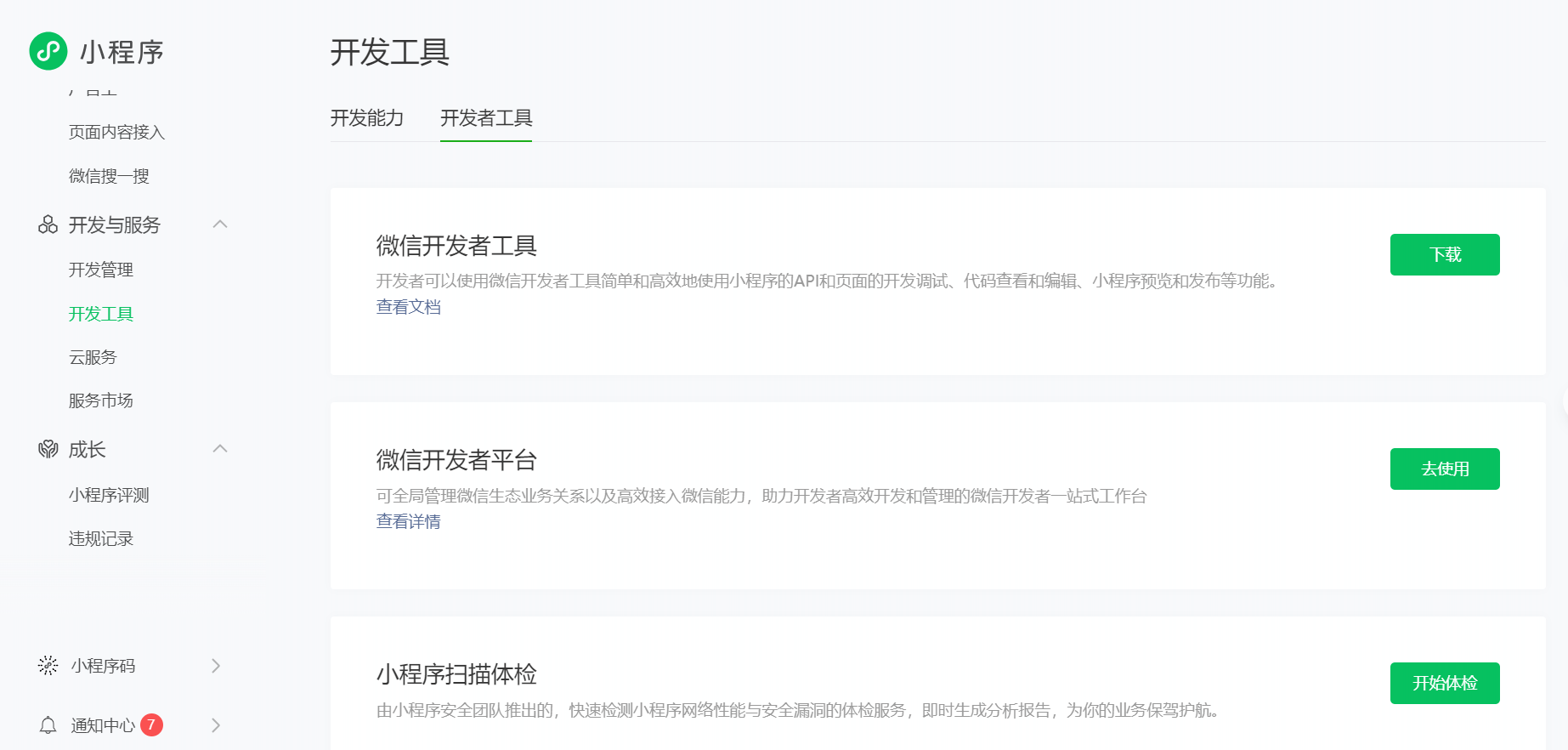Image resolution: width=1568 pixels, height=750 pixels.
Task: Open the 查看文档 link
Action: coord(409,307)
